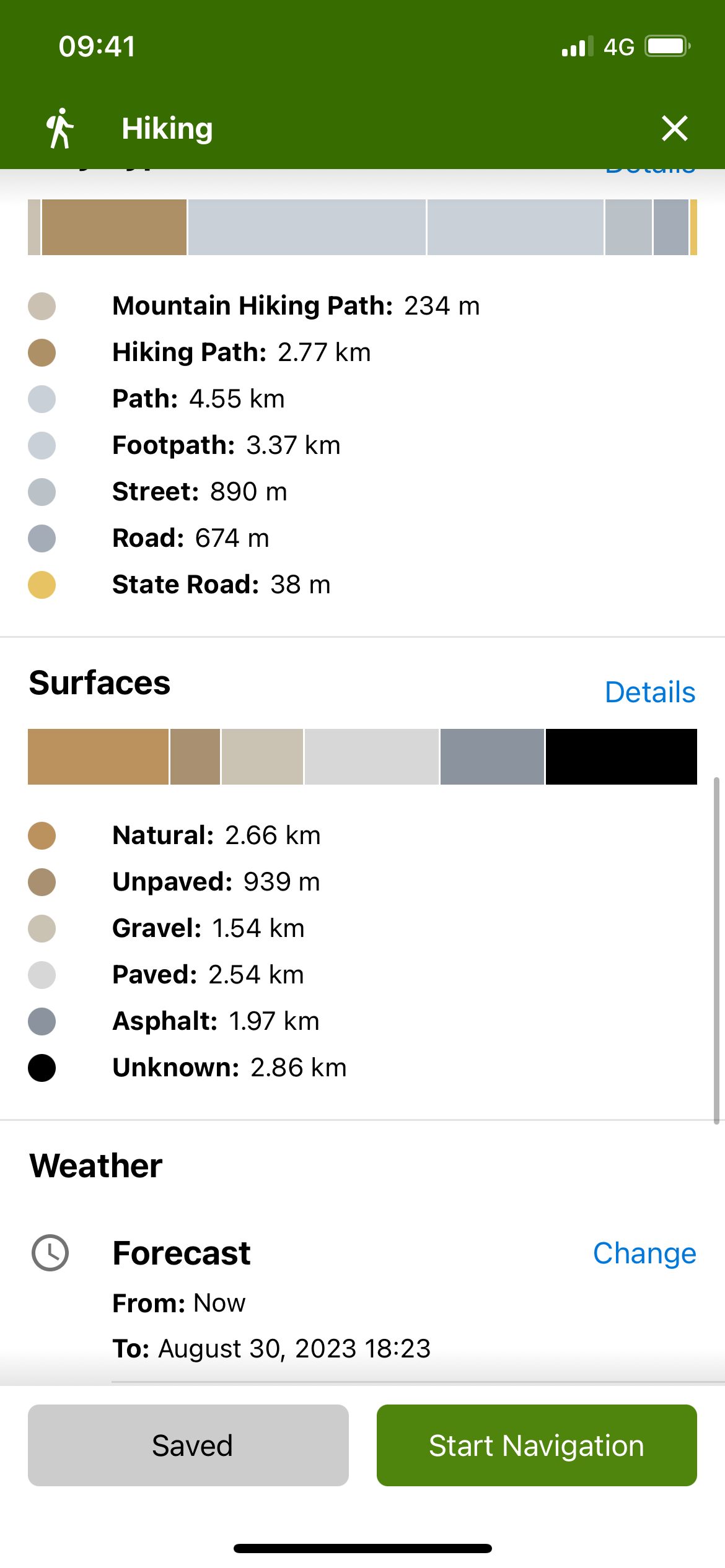725x1568 pixels.
Task: Click the Asphalt segment in surfaces bar
Action: tap(492, 757)
